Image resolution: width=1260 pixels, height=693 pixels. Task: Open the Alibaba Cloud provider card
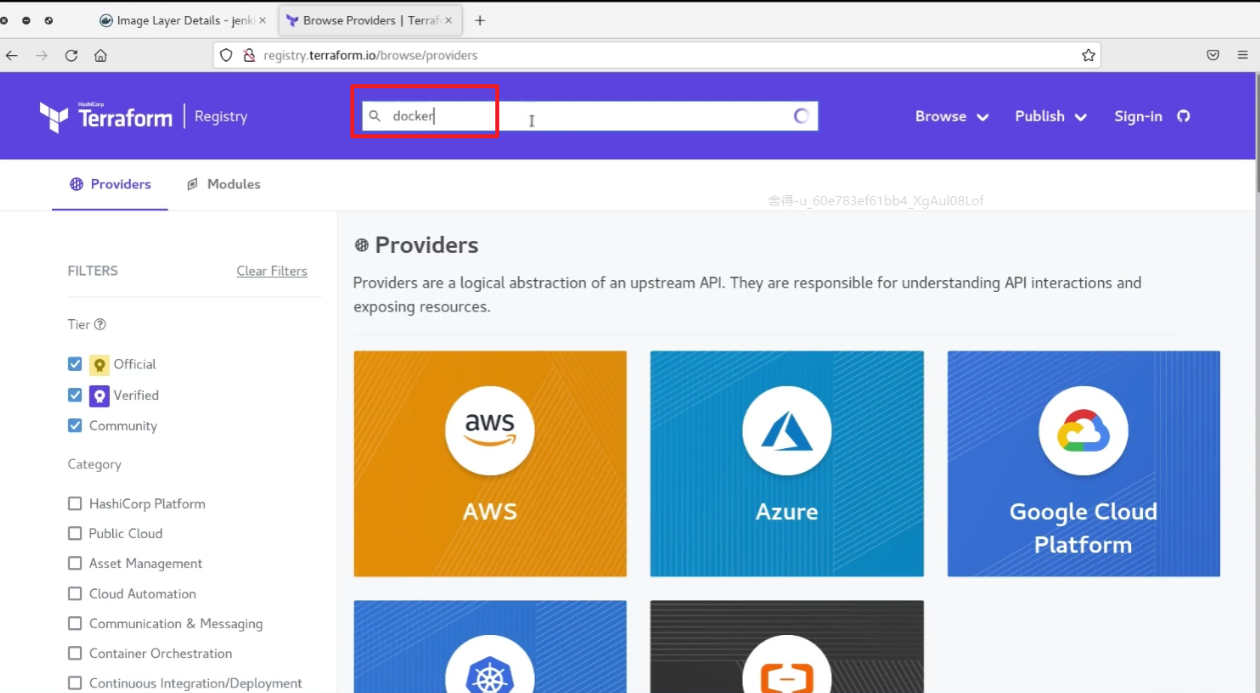787,647
